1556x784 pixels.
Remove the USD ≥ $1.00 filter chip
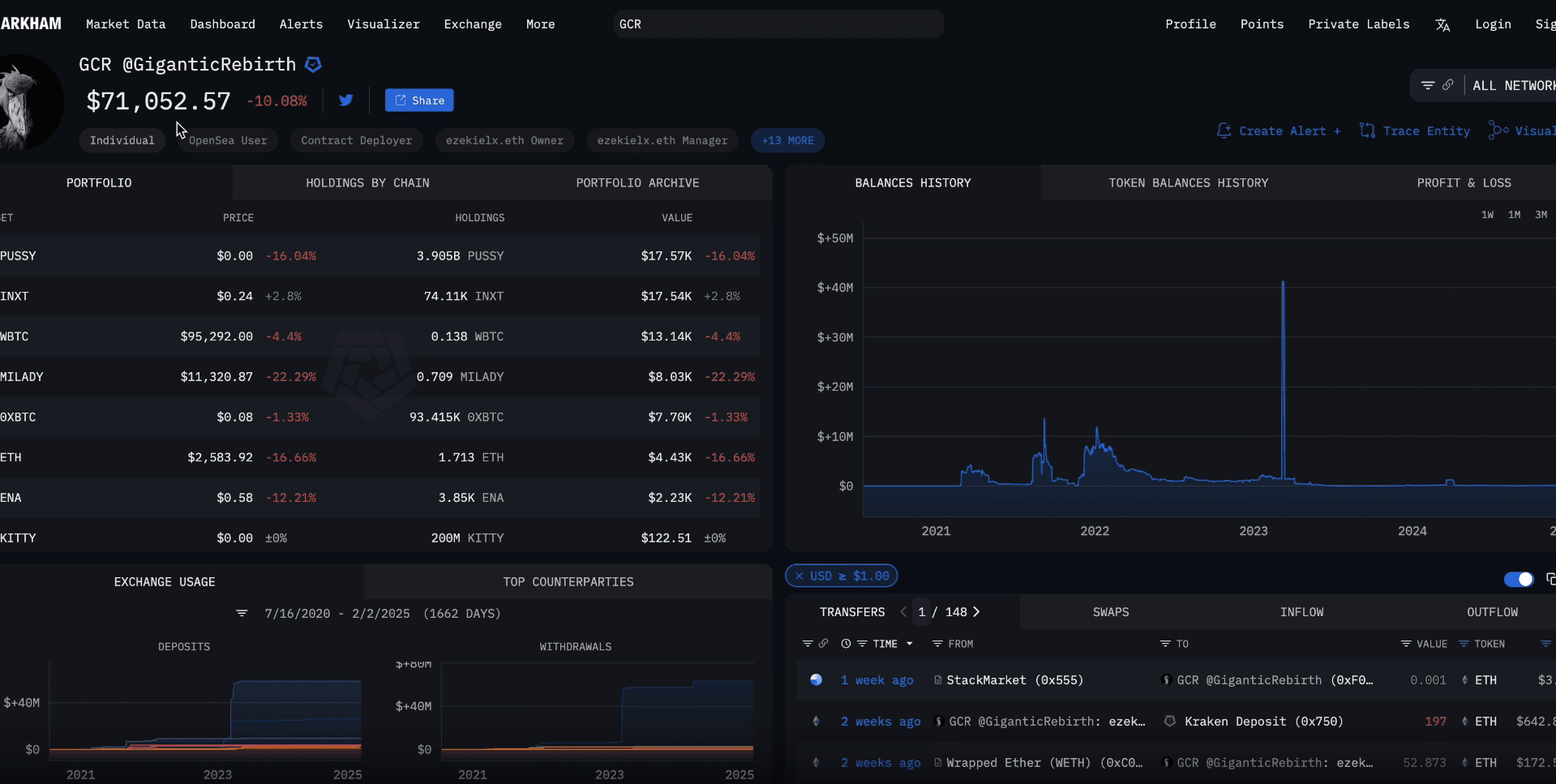799,576
